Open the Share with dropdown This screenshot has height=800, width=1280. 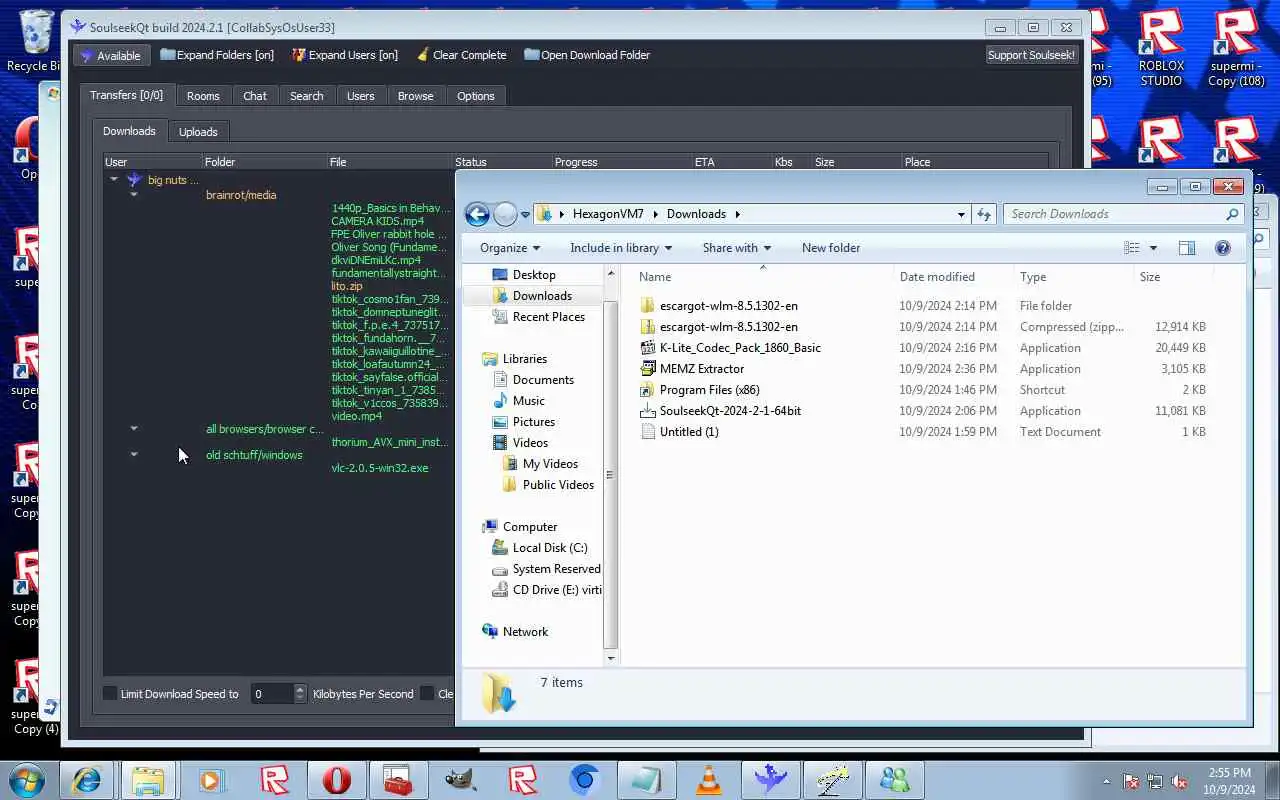coord(737,248)
